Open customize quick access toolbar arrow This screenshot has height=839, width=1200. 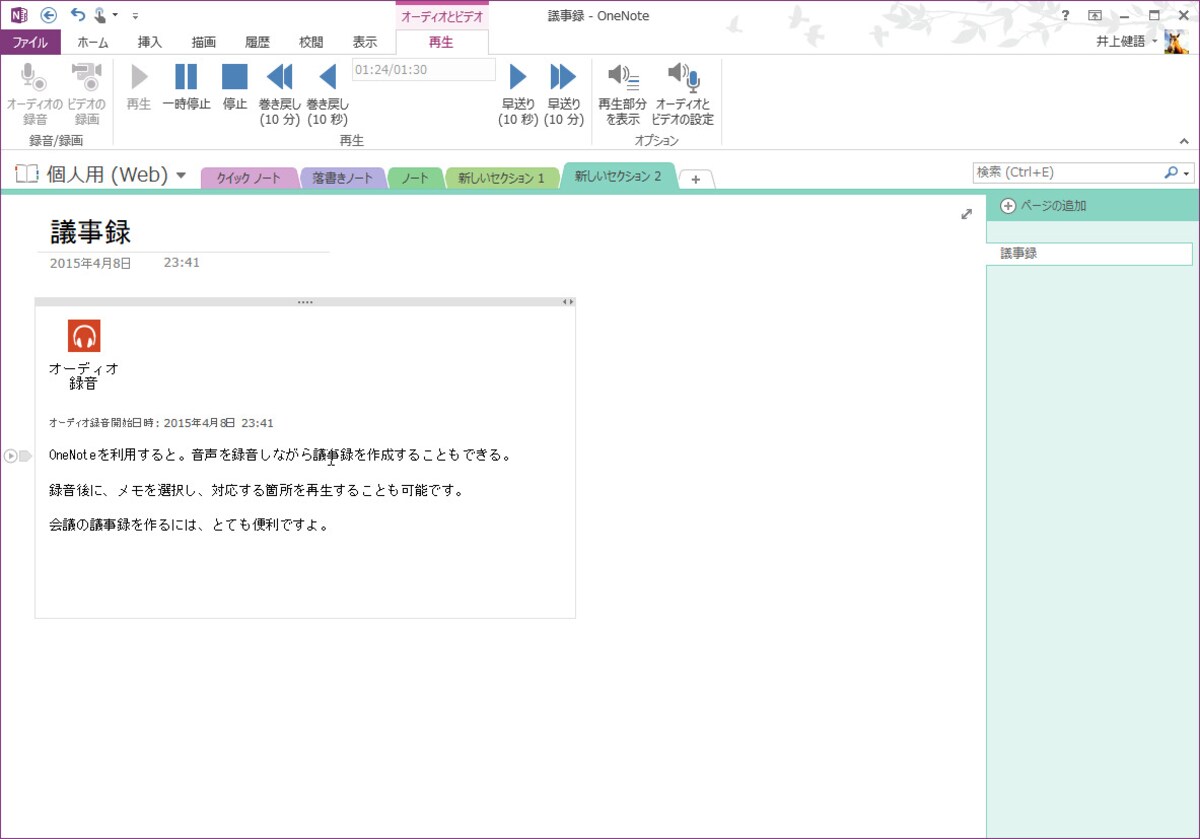coord(135,16)
